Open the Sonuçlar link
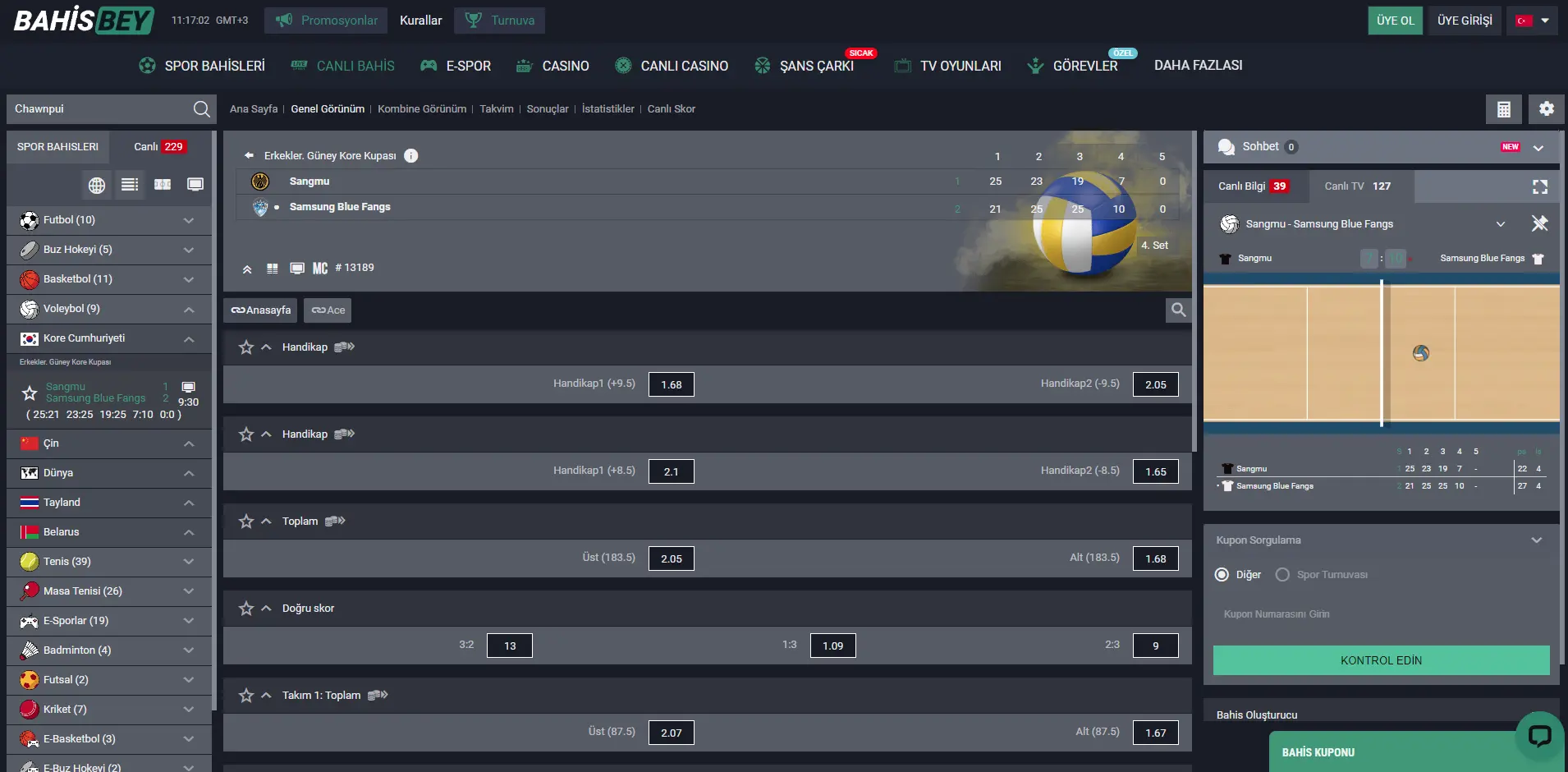The image size is (1568, 772). (x=548, y=109)
